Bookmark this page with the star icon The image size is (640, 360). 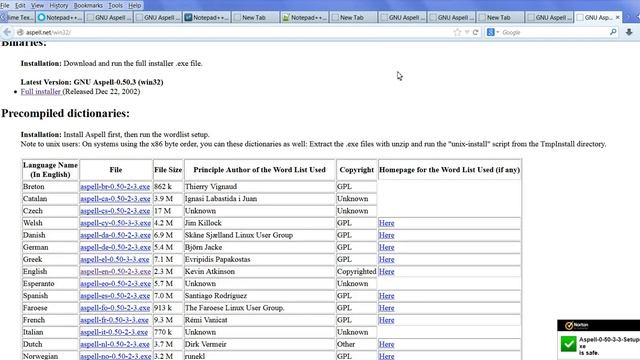(x=457, y=32)
